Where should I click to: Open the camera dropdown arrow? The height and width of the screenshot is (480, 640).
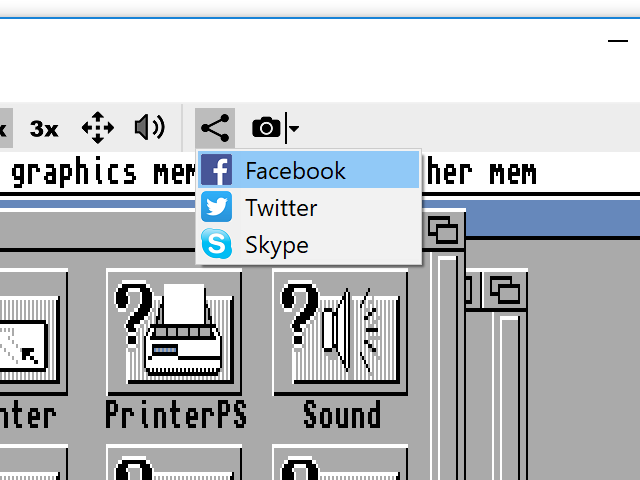click(x=294, y=129)
